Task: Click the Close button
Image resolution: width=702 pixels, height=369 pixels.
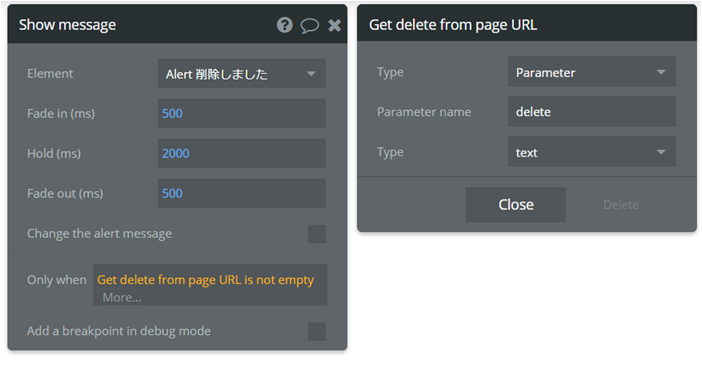Action: [516, 205]
